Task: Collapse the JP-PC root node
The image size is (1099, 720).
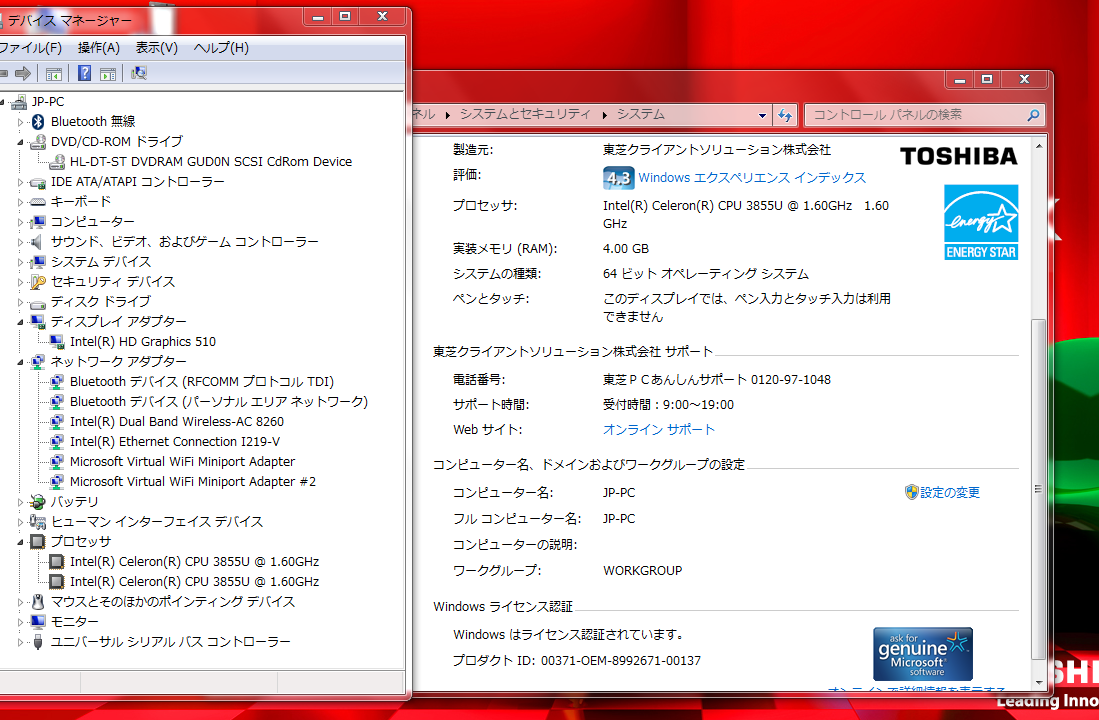Action: tap(2, 102)
